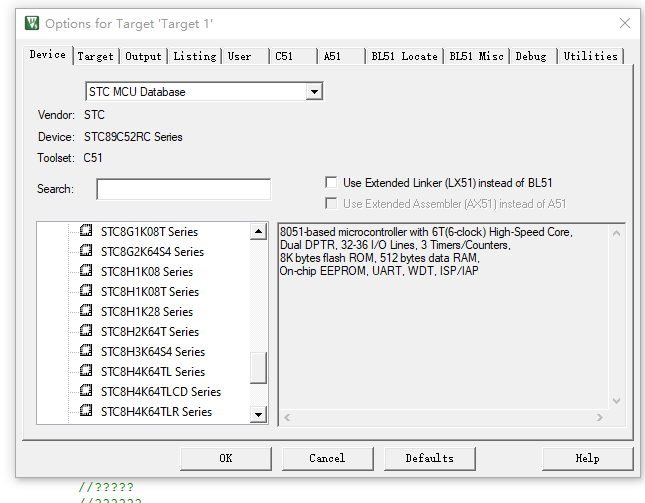Click the 'C51' toolset value
The height and width of the screenshot is (503, 645).
93,158
